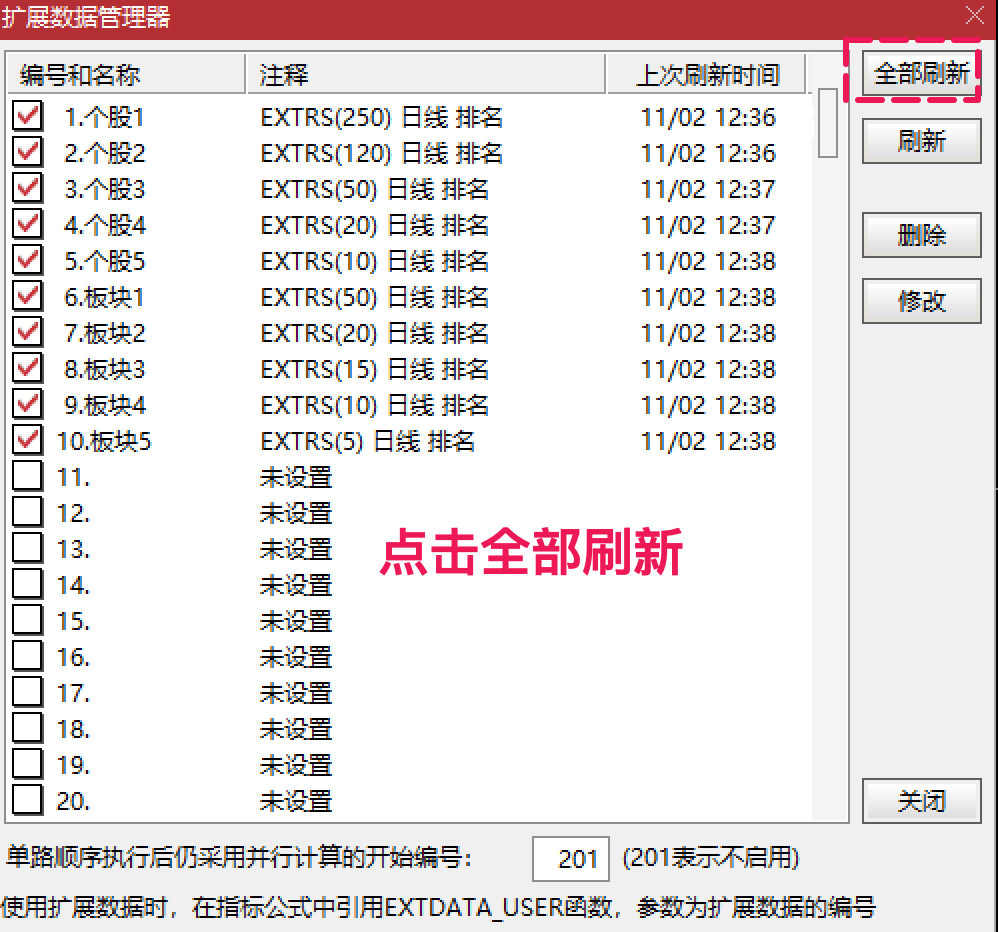Enable the checkbox for row 11
This screenshot has width=998, height=932.
(x=25, y=476)
